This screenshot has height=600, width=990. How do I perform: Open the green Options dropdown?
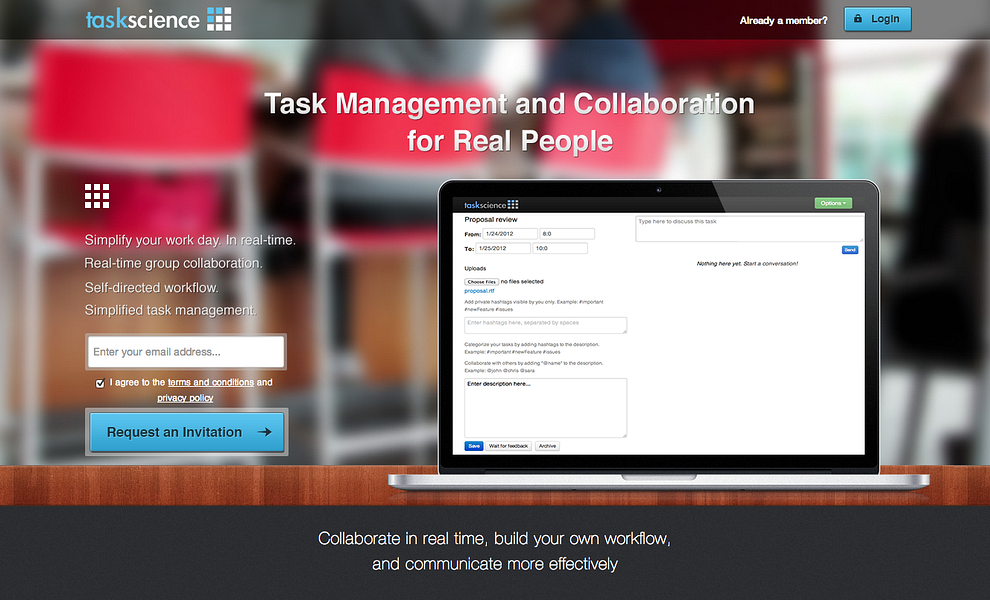(x=833, y=202)
